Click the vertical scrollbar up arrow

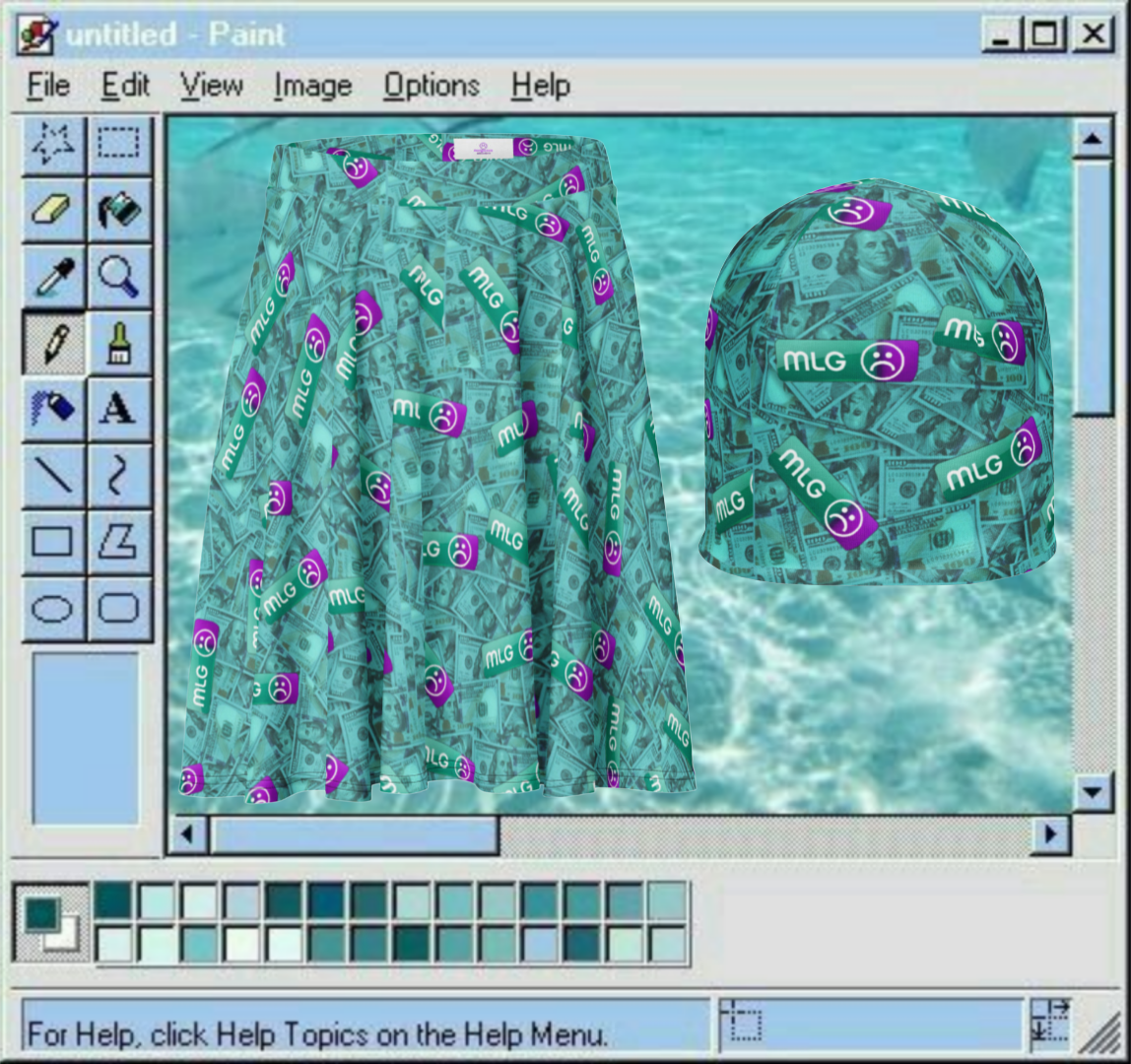[x=1092, y=139]
